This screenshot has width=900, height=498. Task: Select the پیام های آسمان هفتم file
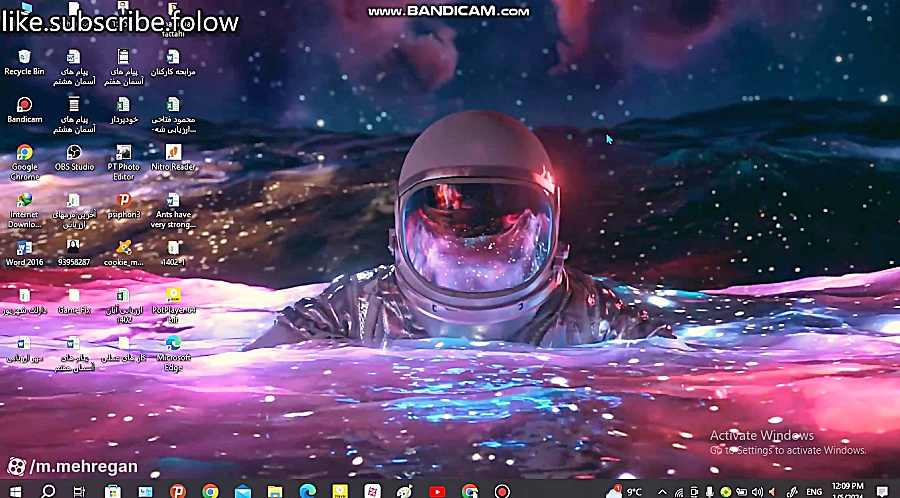click(123, 67)
